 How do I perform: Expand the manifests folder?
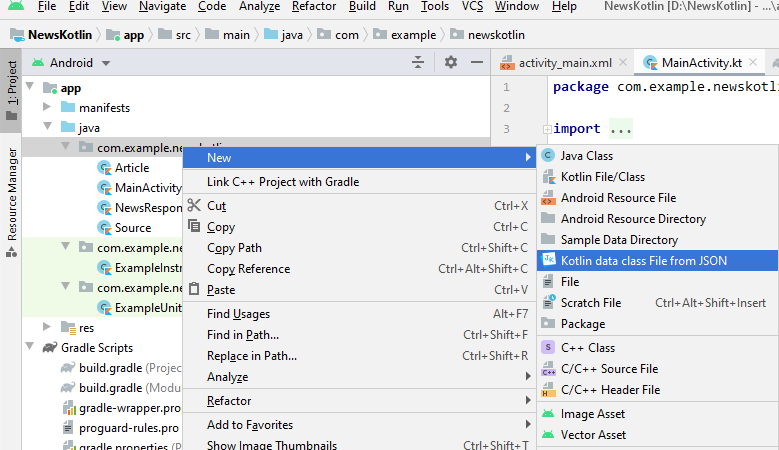(x=47, y=107)
